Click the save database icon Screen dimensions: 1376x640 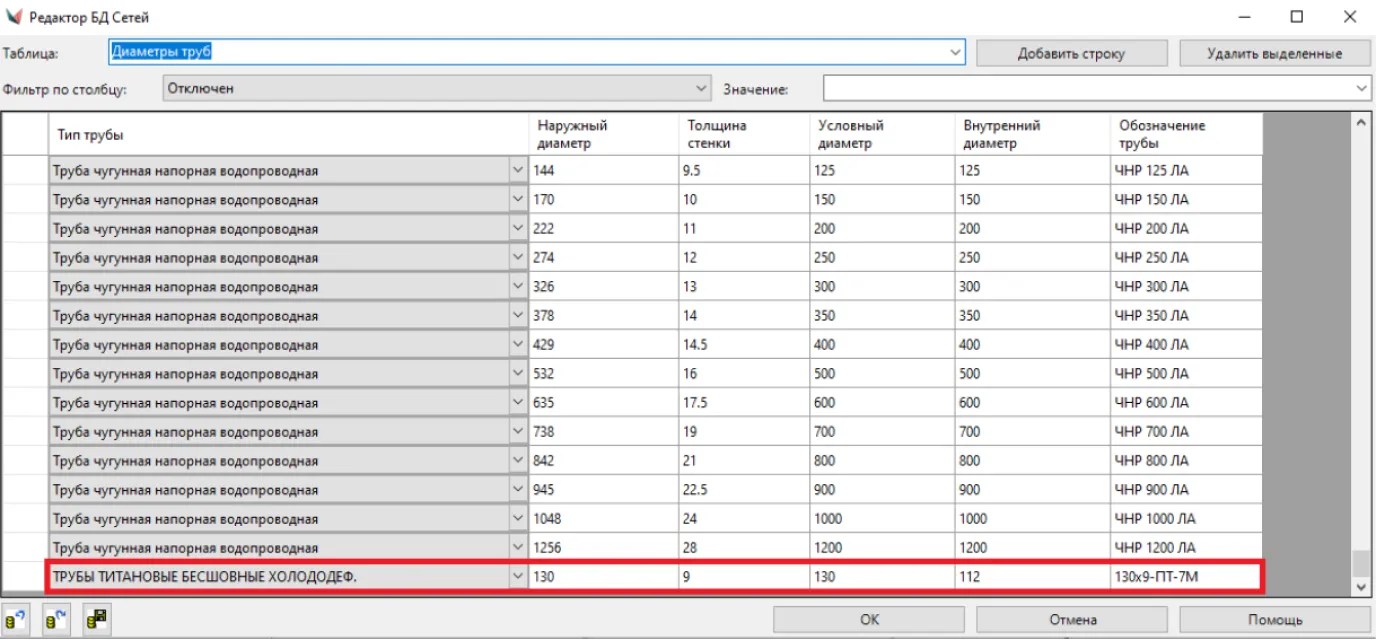(x=95, y=619)
